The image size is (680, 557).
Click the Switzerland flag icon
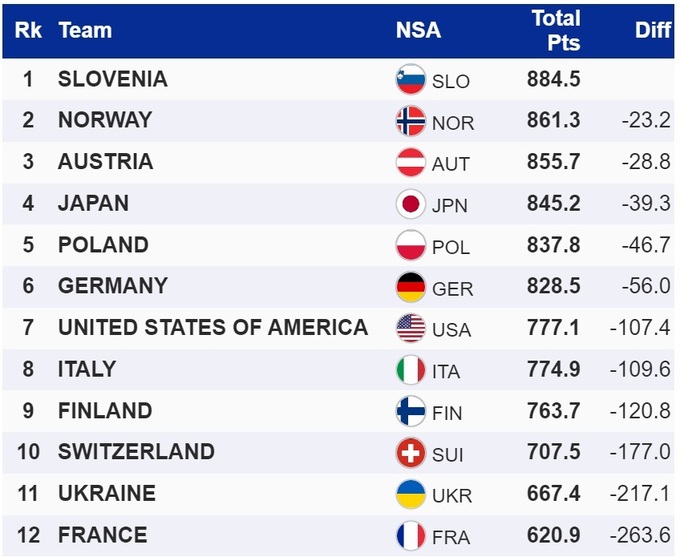pyautogui.click(x=411, y=453)
